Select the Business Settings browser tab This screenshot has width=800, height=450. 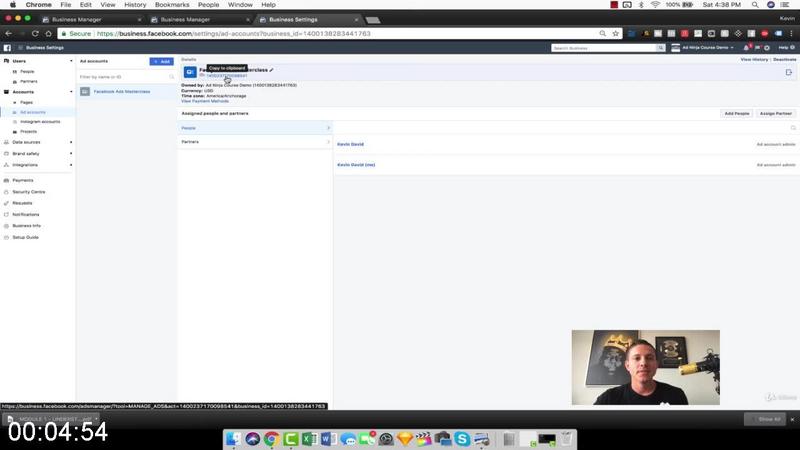click(x=309, y=19)
